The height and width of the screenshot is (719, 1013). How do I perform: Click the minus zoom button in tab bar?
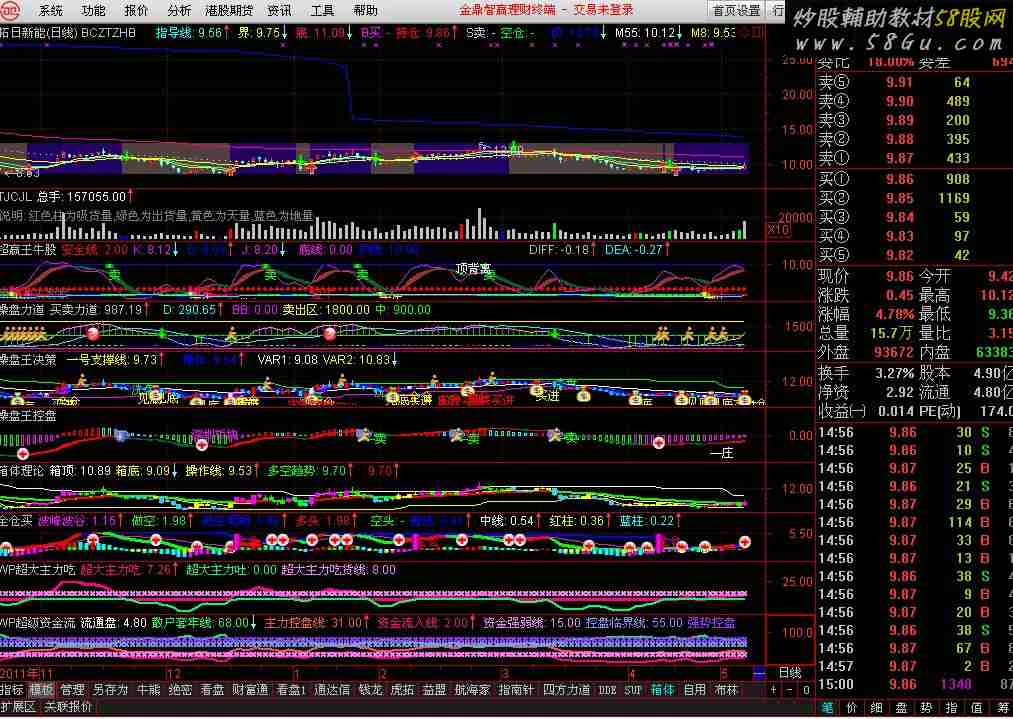pos(789,690)
